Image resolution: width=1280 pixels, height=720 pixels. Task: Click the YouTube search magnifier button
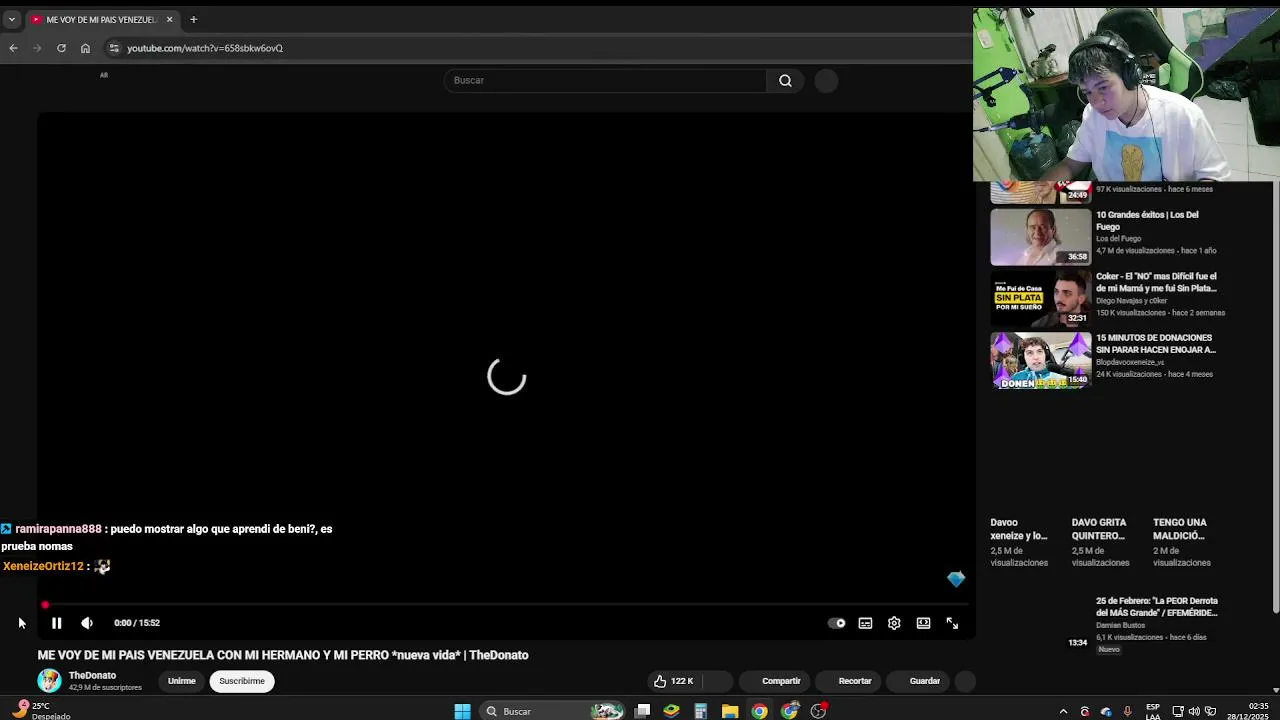785,80
